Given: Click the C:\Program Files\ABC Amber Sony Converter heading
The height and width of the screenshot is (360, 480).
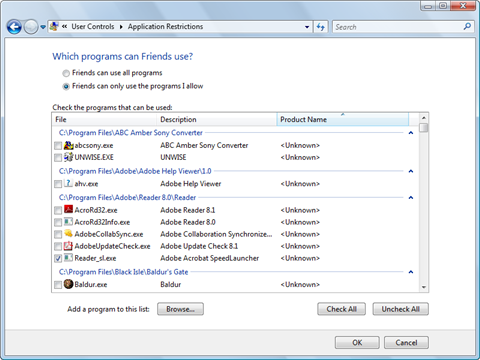Looking at the screenshot, I should (131, 133).
